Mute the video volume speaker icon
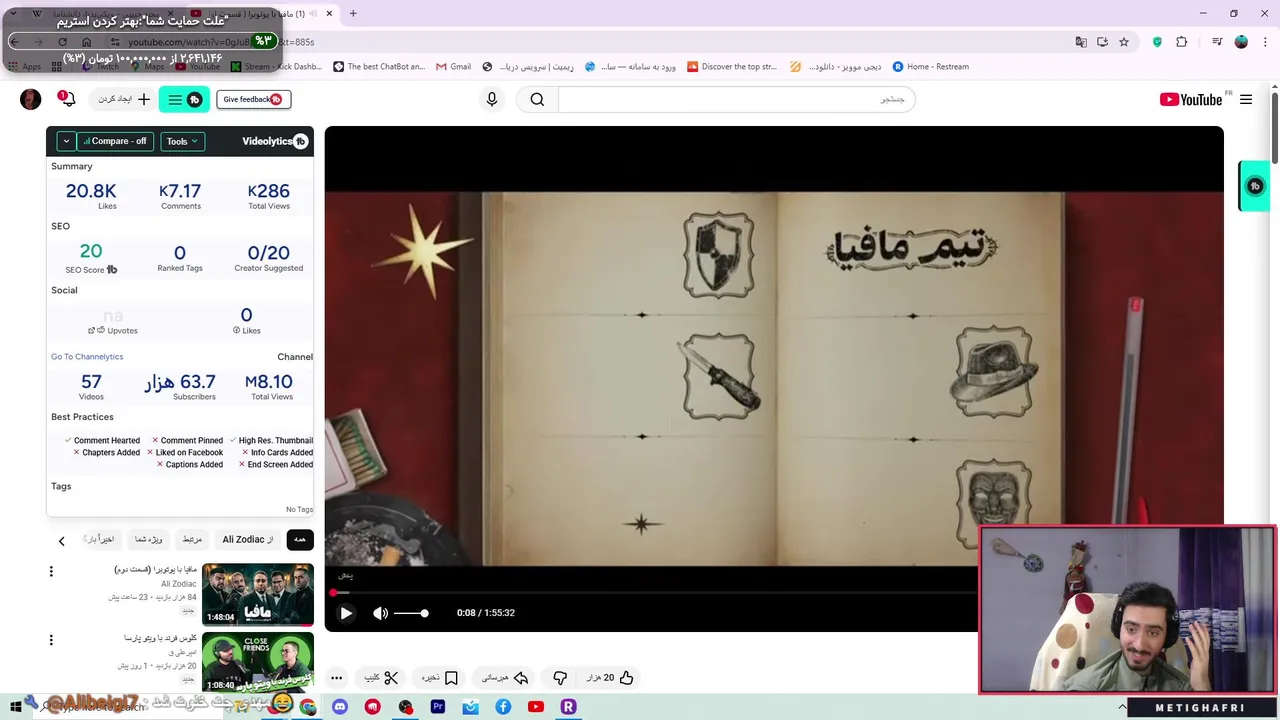Viewport: 1280px width, 720px height. click(x=380, y=613)
